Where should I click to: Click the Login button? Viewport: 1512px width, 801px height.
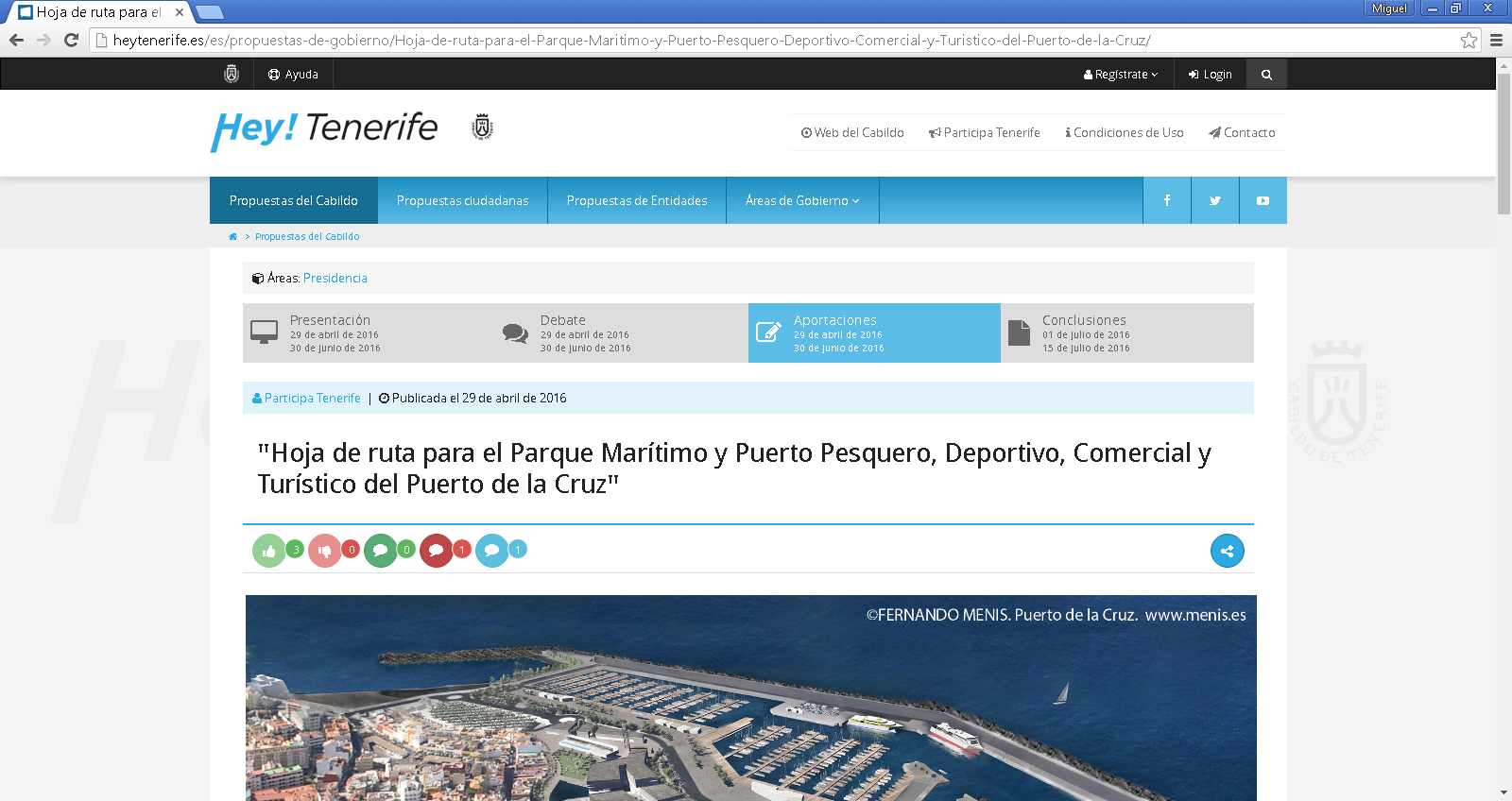[x=1211, y=75]
